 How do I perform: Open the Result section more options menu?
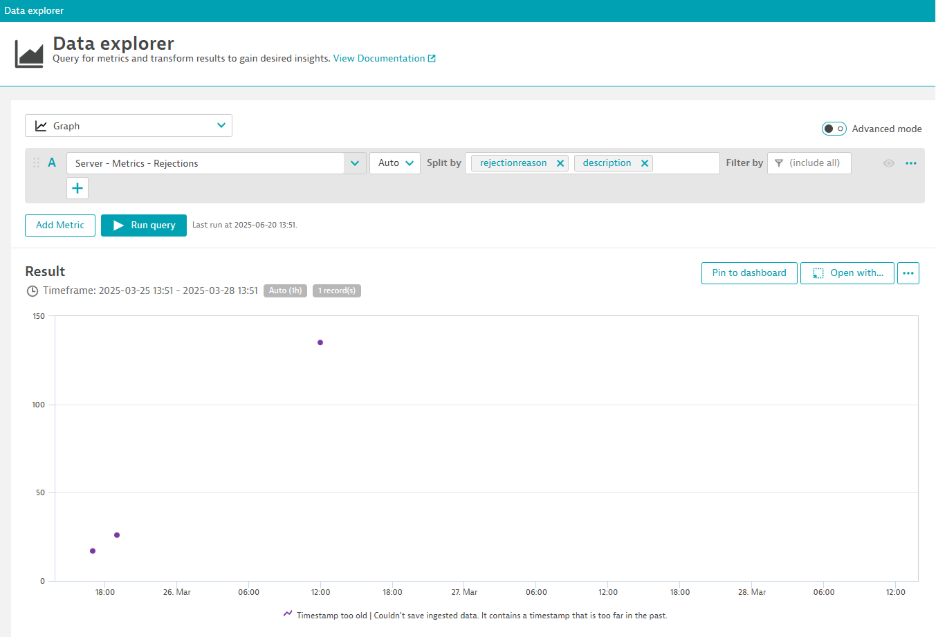coord(908,273)
